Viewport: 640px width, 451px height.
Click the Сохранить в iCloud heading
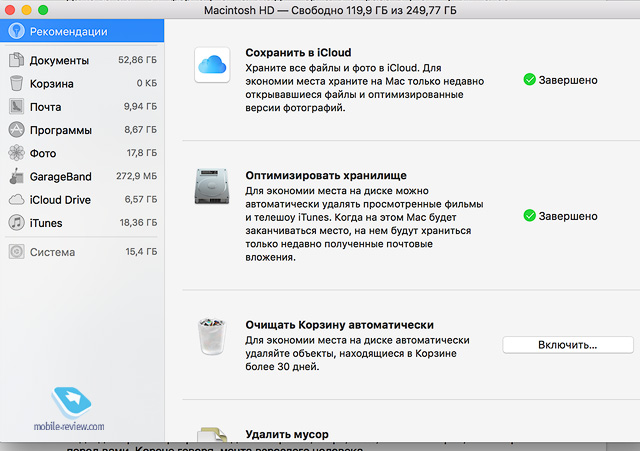click(298, 53)
